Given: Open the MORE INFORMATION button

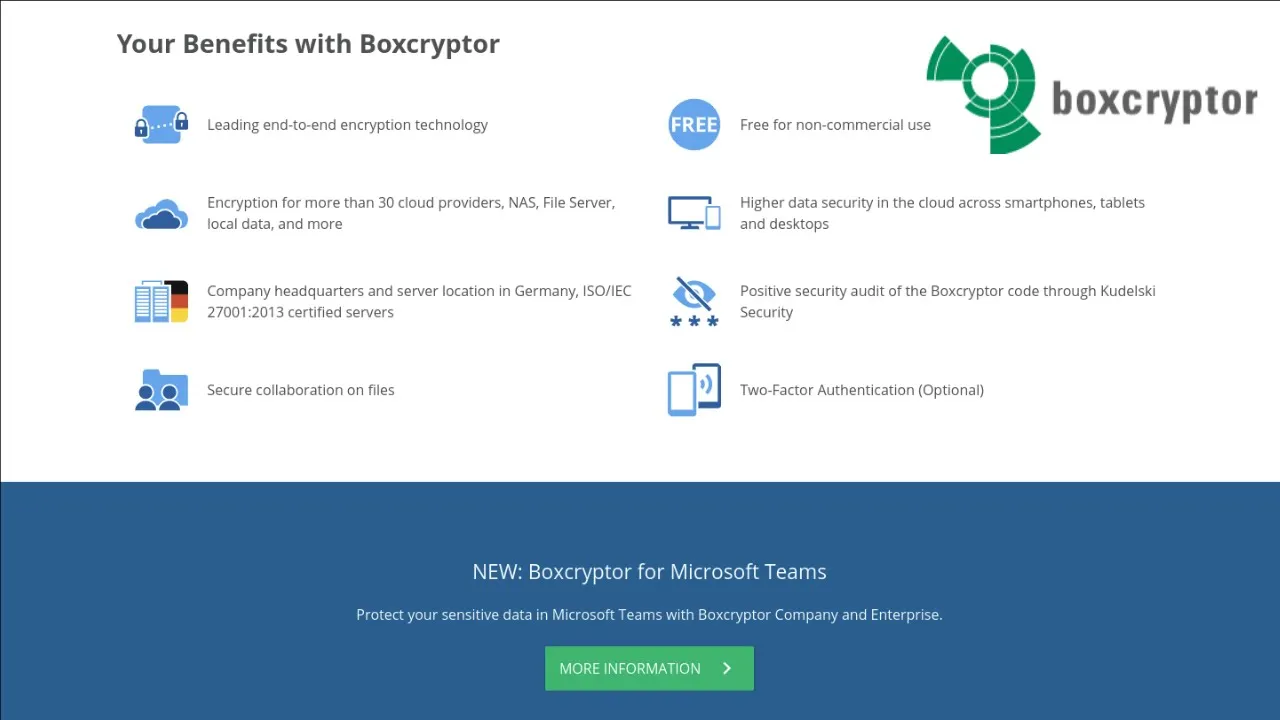Looking at the screenshot, I should [x=649, y=668].
